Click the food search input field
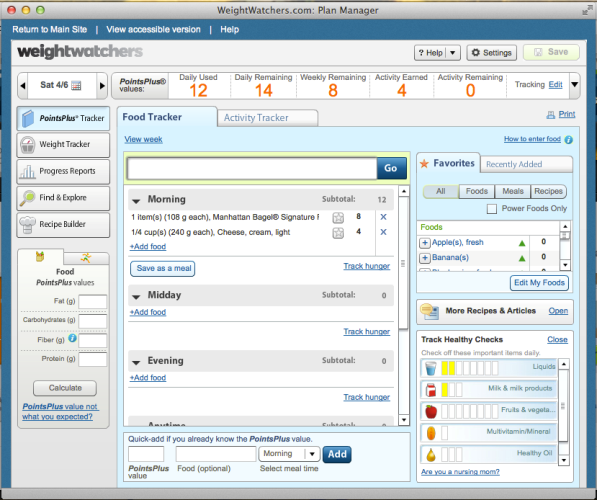Viewport: 597px width, 500px height. click(252, 168)
